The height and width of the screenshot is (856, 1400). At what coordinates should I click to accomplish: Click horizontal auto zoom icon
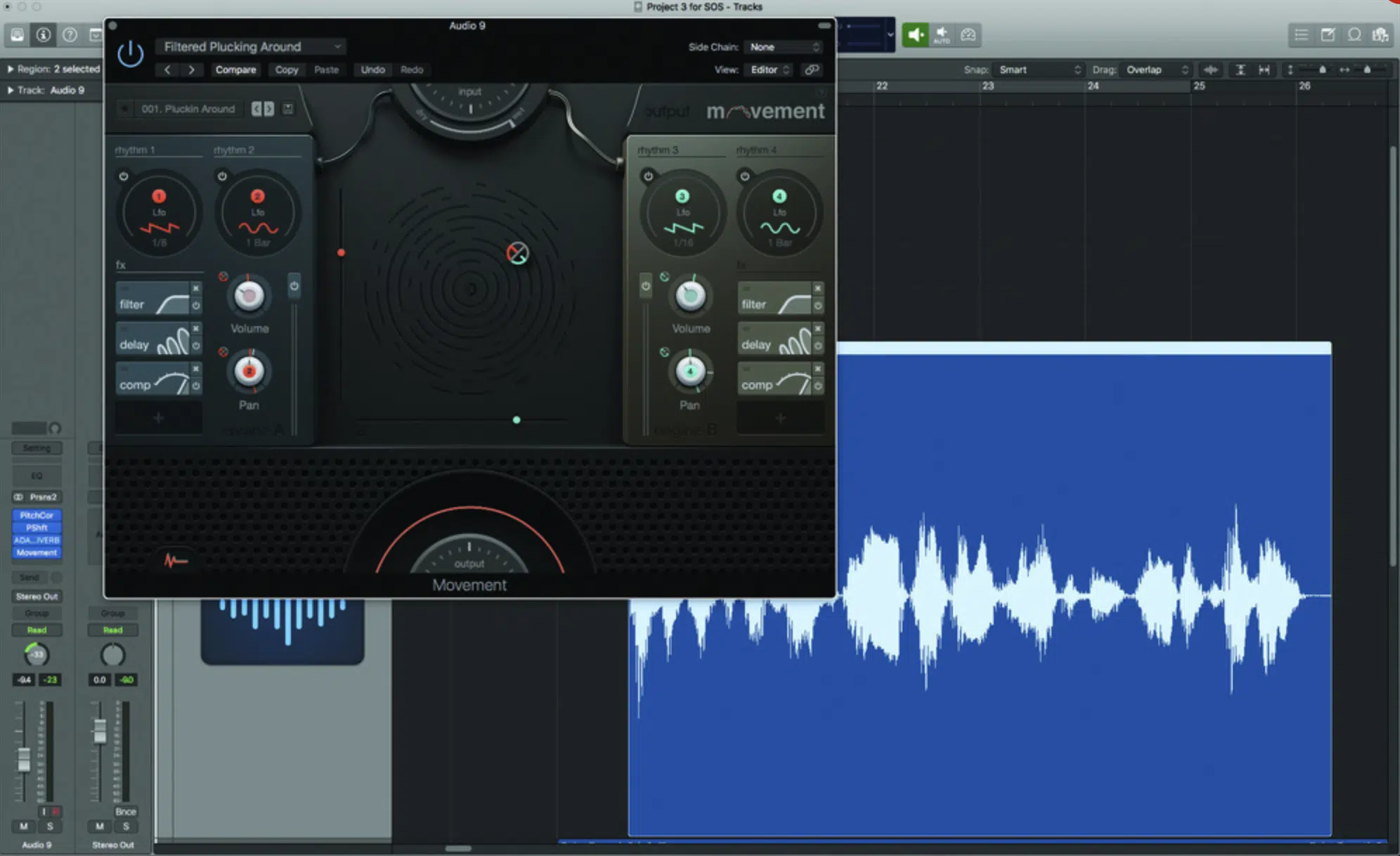[x=1264, y=70]
